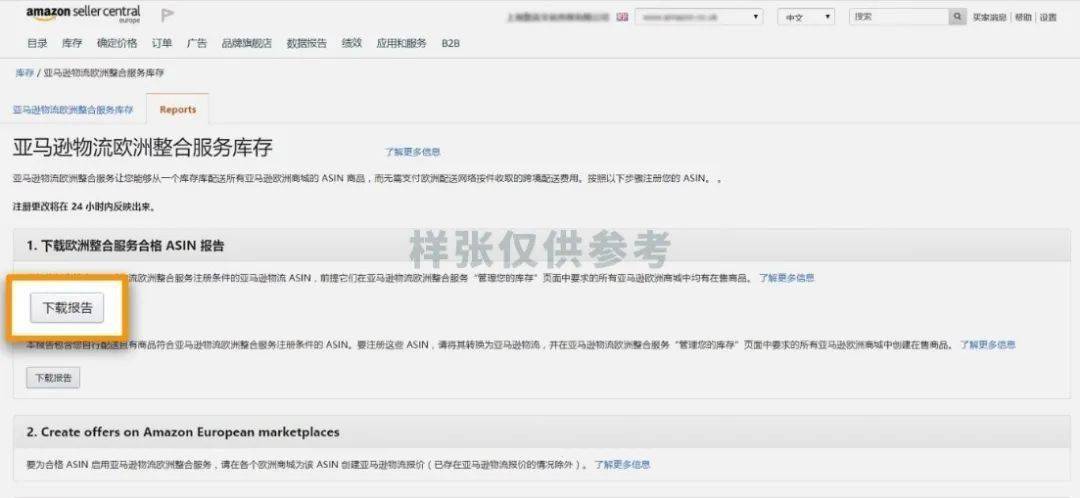Click 库存 breadcrumb link

point(24,74)
